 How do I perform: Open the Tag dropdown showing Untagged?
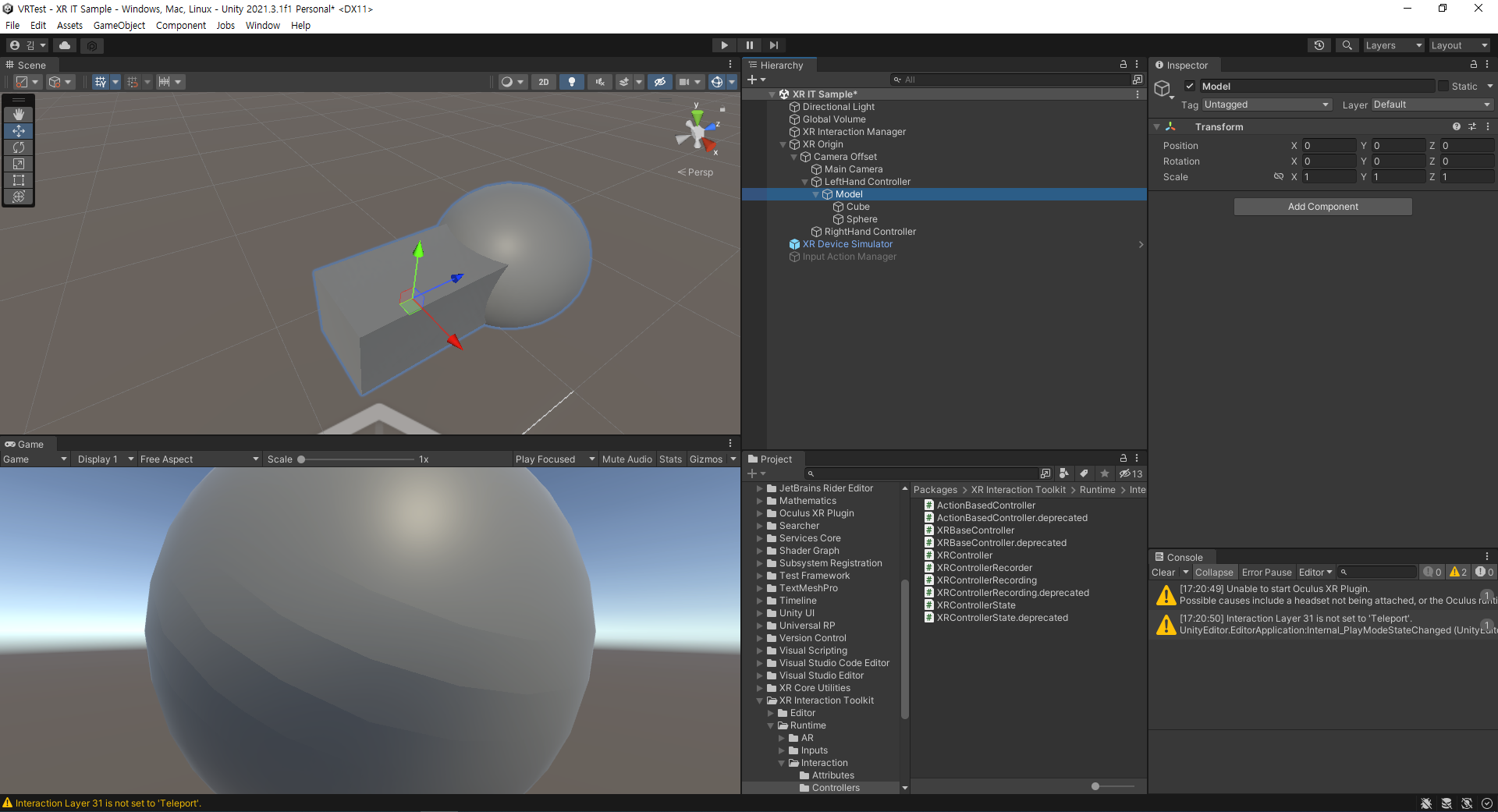coord(1266,105)
